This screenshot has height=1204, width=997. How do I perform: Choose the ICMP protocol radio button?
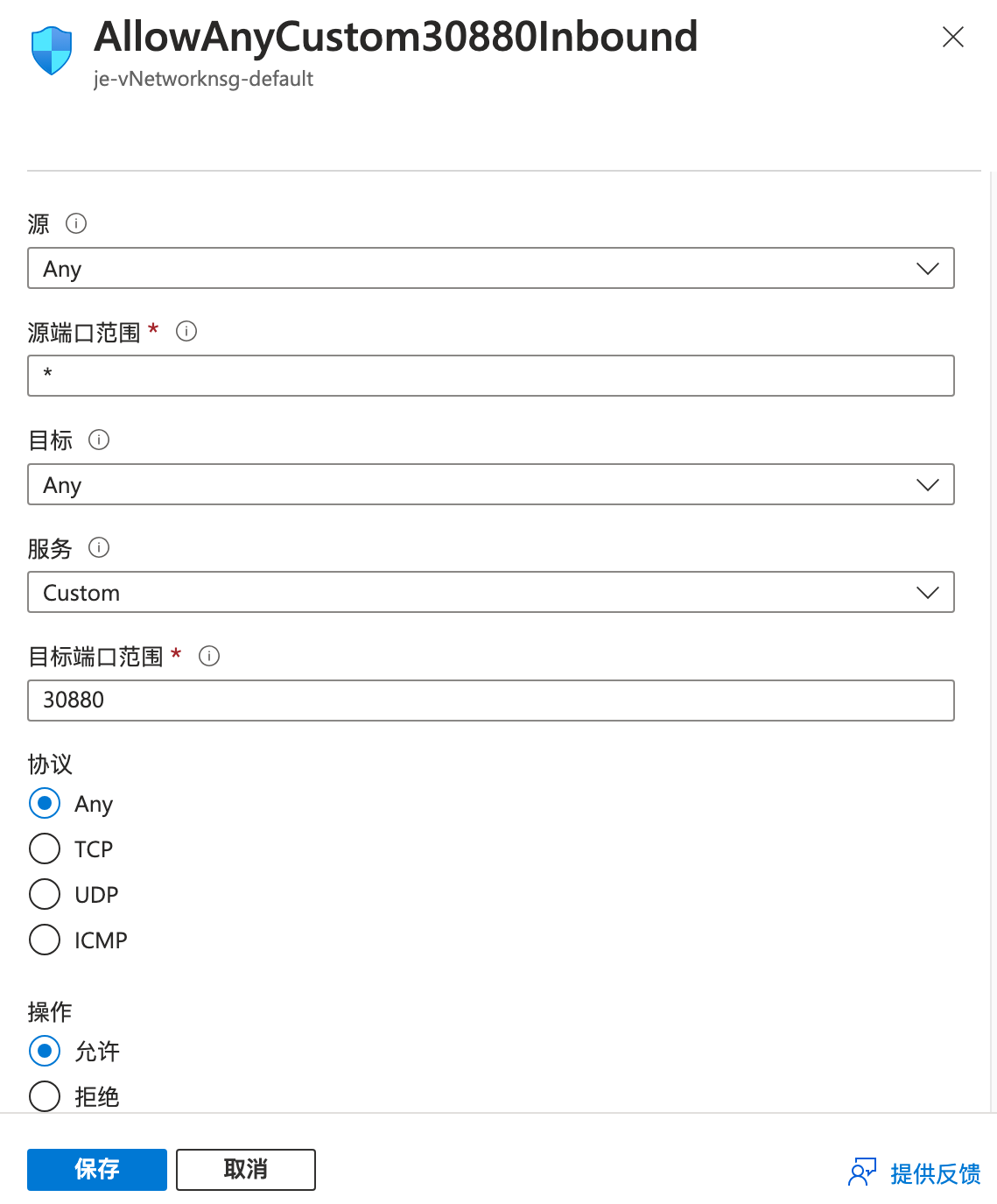[45, 940]
